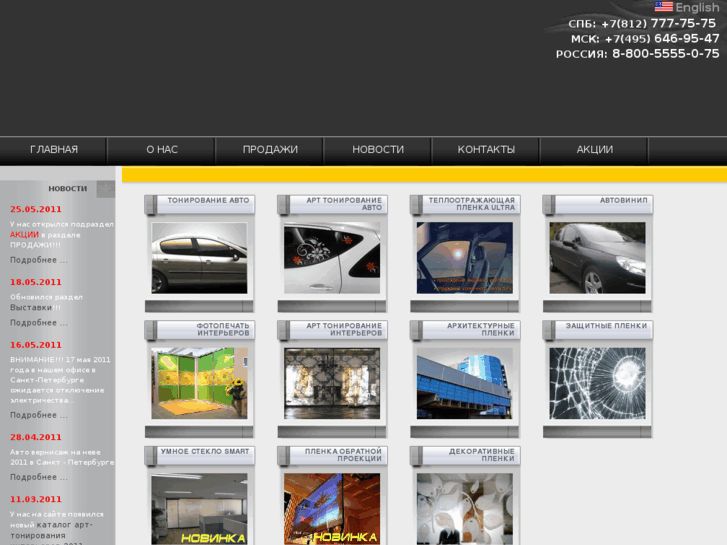727x545 pixels.
Task: Select the 25.05.2011 news date
Action: 36,209
